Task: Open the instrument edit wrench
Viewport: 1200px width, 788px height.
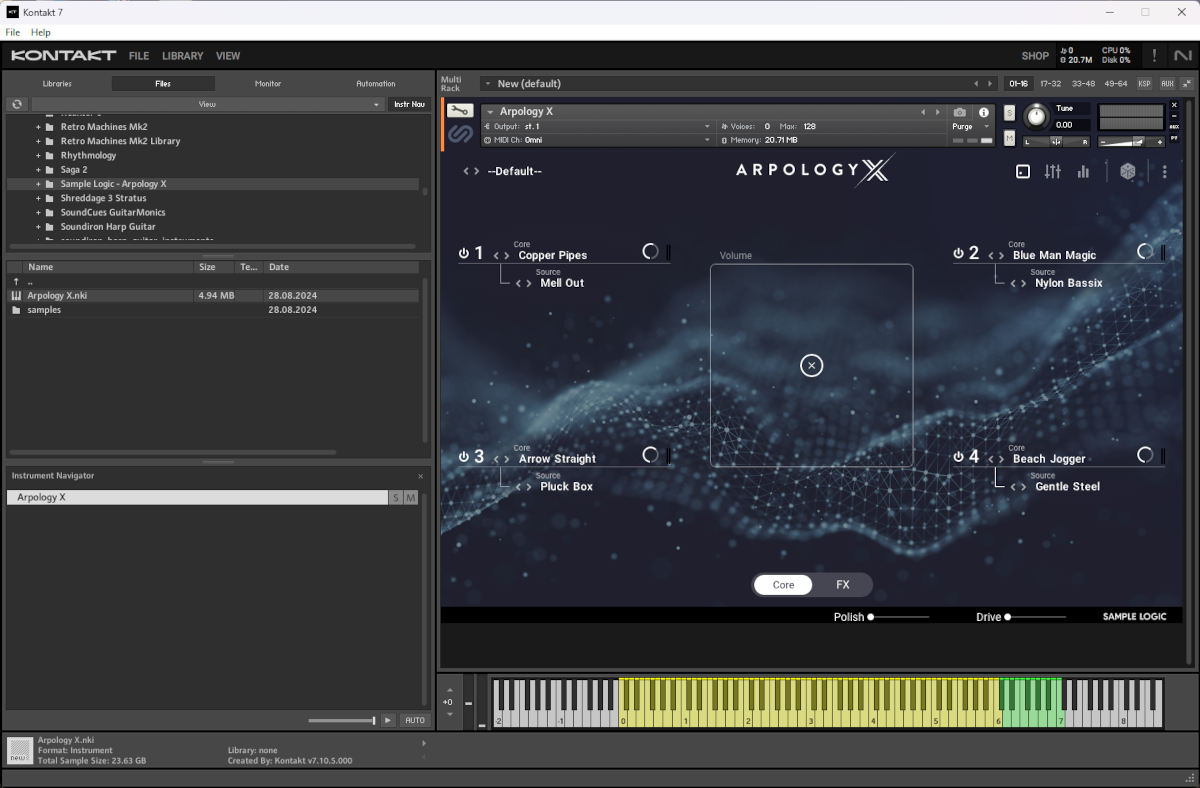Action: tap(460, 112)
